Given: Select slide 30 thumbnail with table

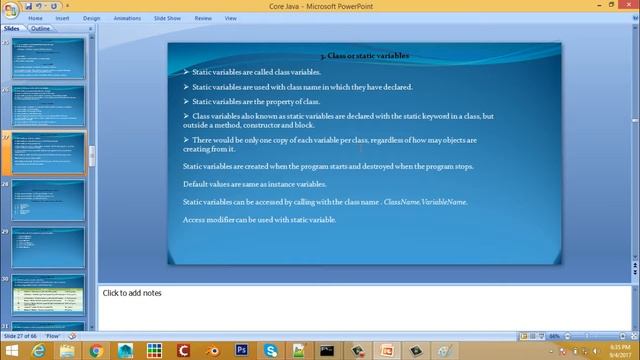Looking at the screenshot, I should tap(48, 295).
